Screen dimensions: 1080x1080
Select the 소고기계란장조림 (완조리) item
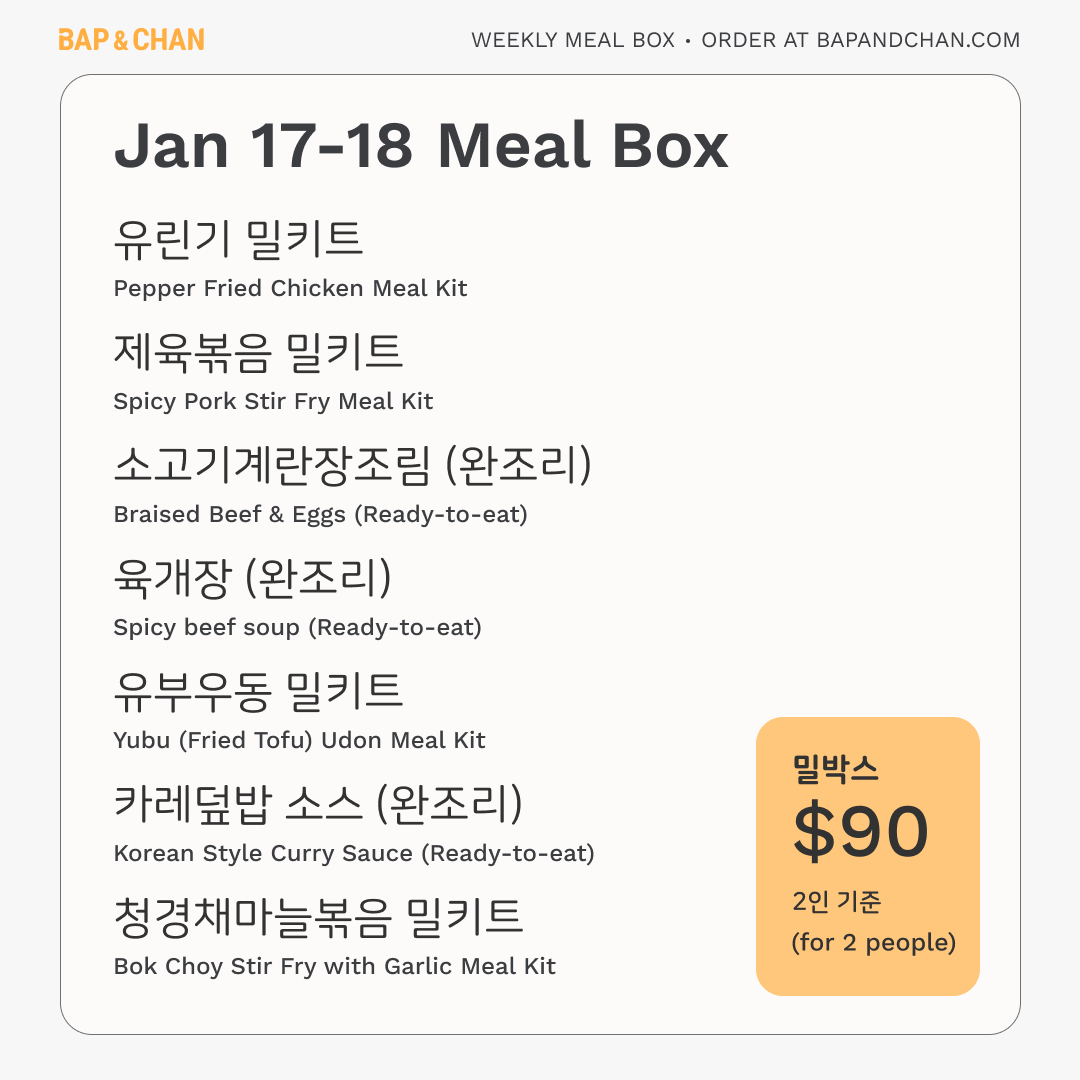353,465
